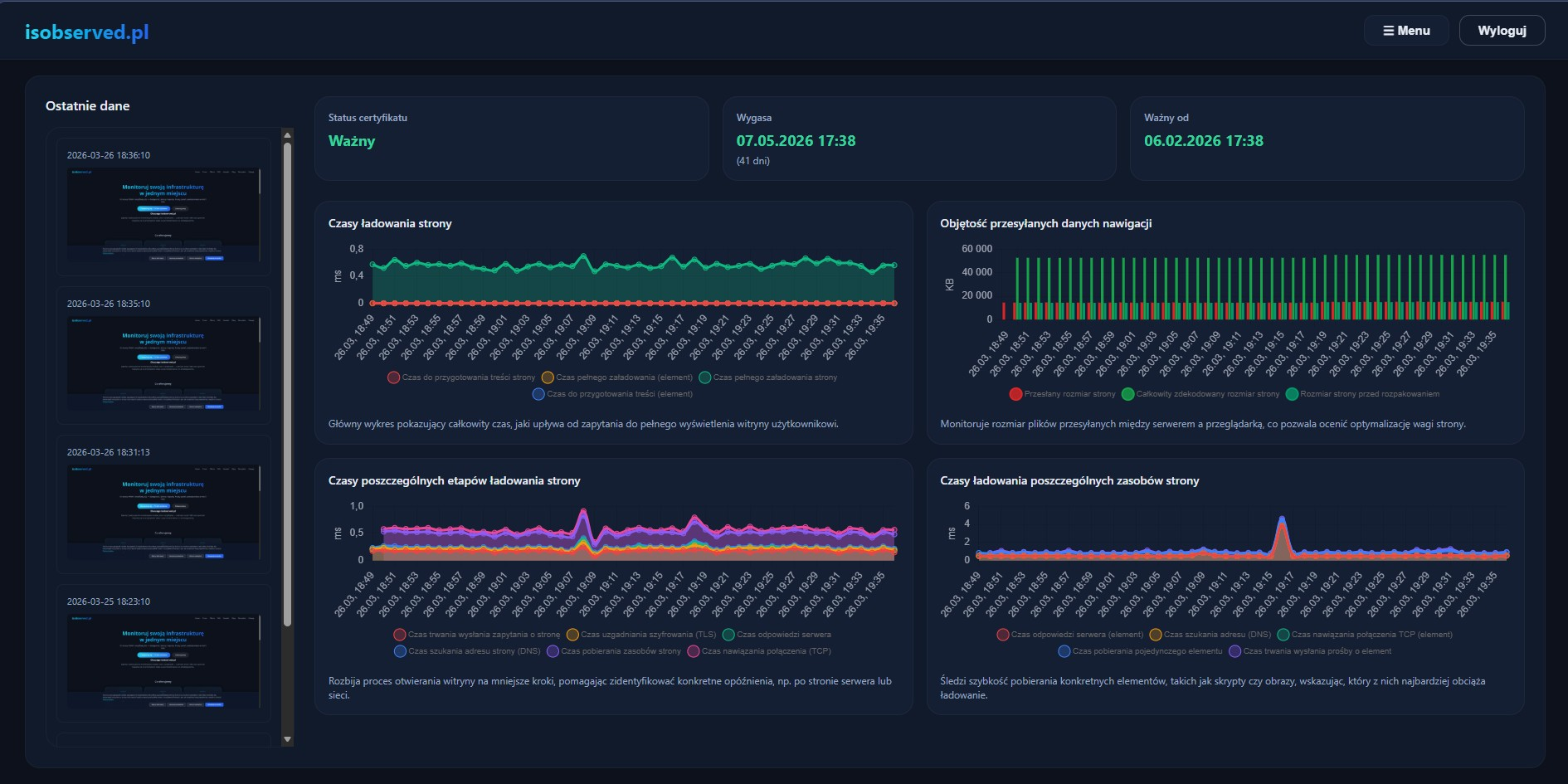
Task: Toggle legend 'Czas uzgadniania szyfrowania (TLS)'
Action: tap(641, 635)
